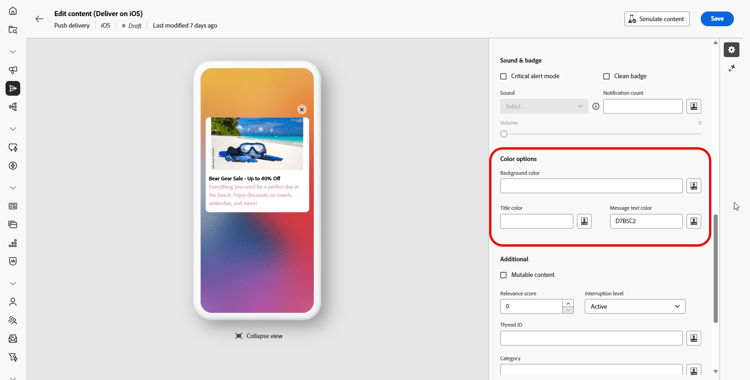
Task: Click 'Bear Gear Sale - Up to 40% Off' title
Action: pos(244,179)
